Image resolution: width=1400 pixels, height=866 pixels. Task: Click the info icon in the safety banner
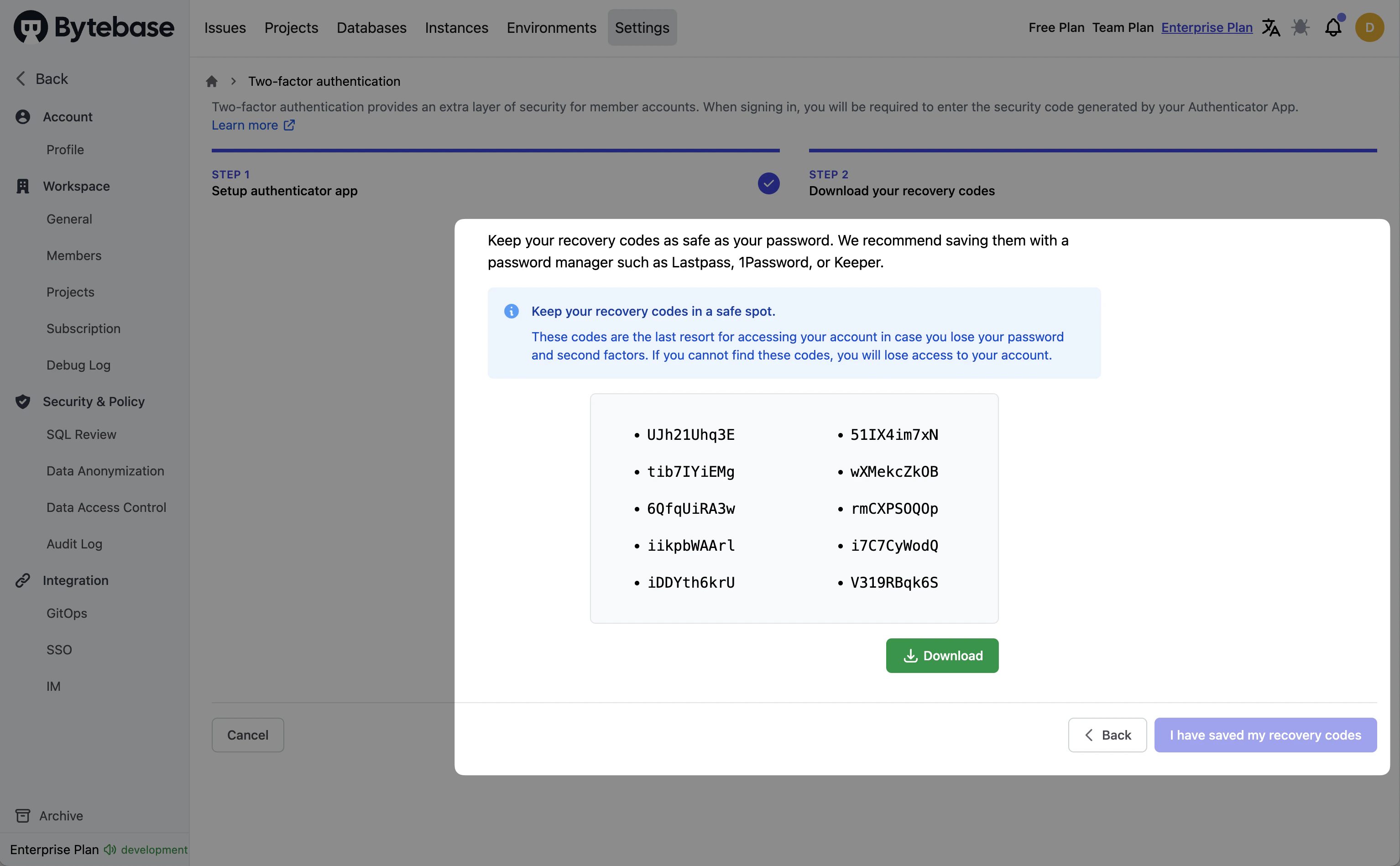tap(512, 310)
